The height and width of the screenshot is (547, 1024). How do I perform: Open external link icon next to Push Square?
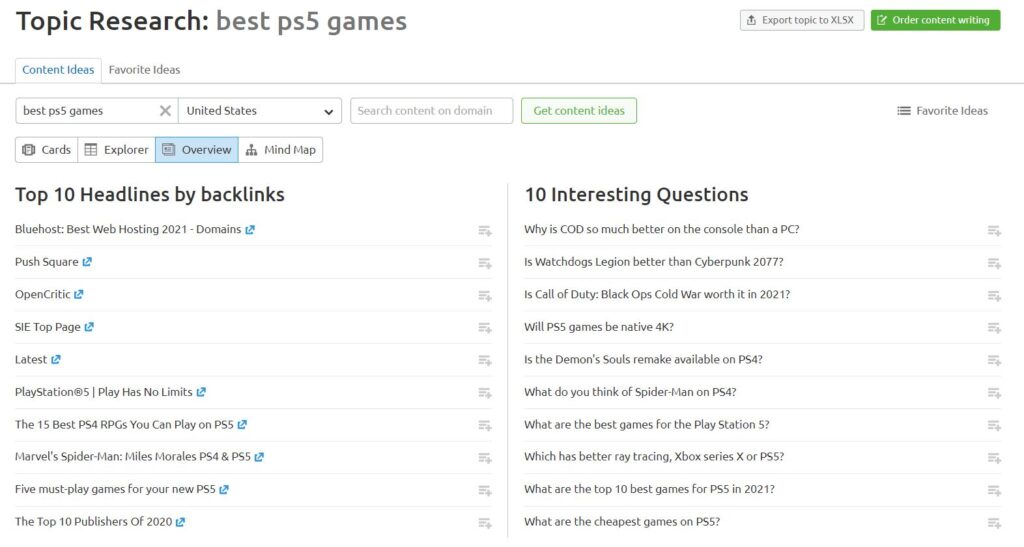(87, 262)
